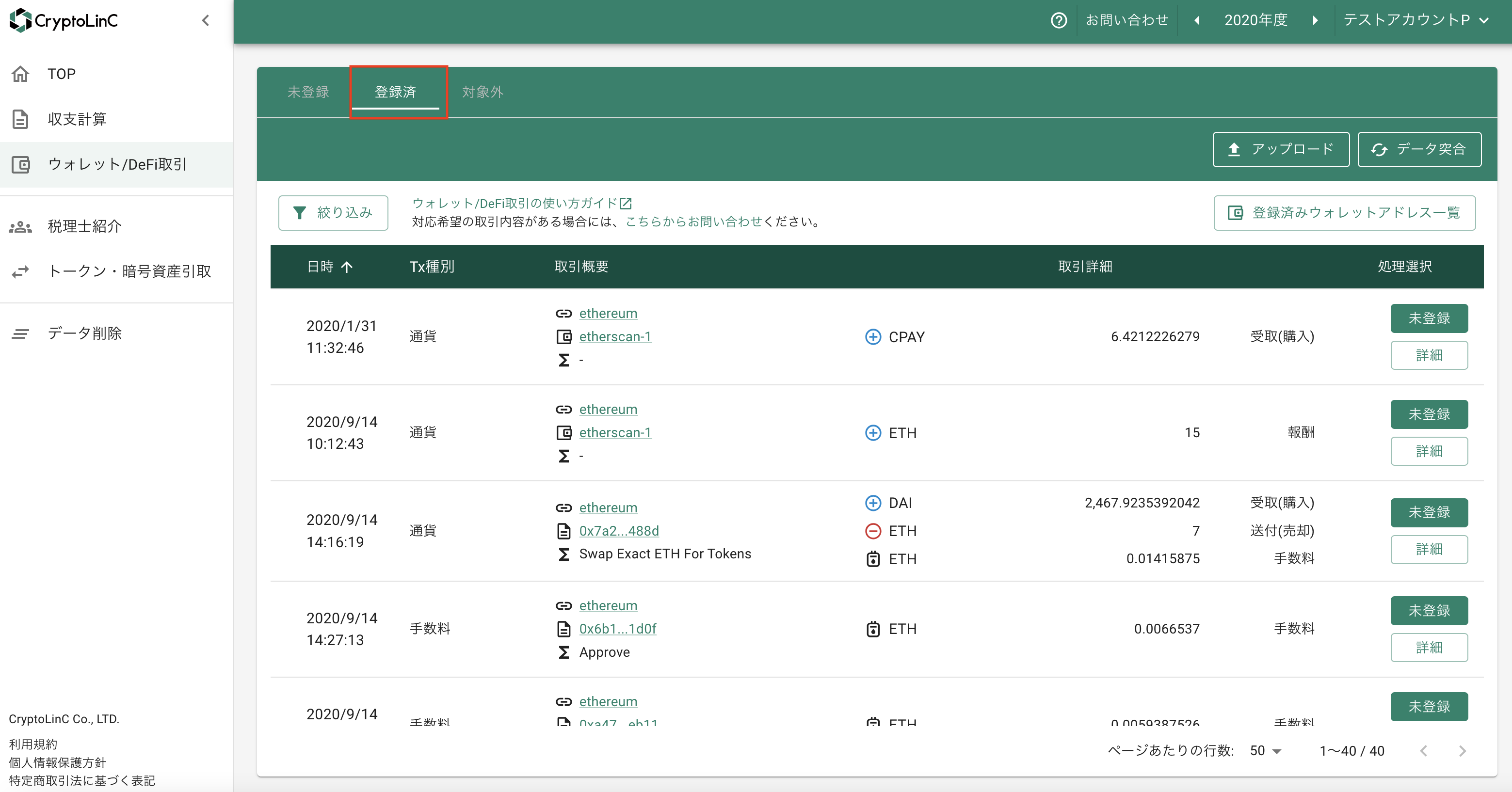Click the people icon next to 税理士紹介
The width and height of the screenshot is (1512, 792).
point(20,226)
